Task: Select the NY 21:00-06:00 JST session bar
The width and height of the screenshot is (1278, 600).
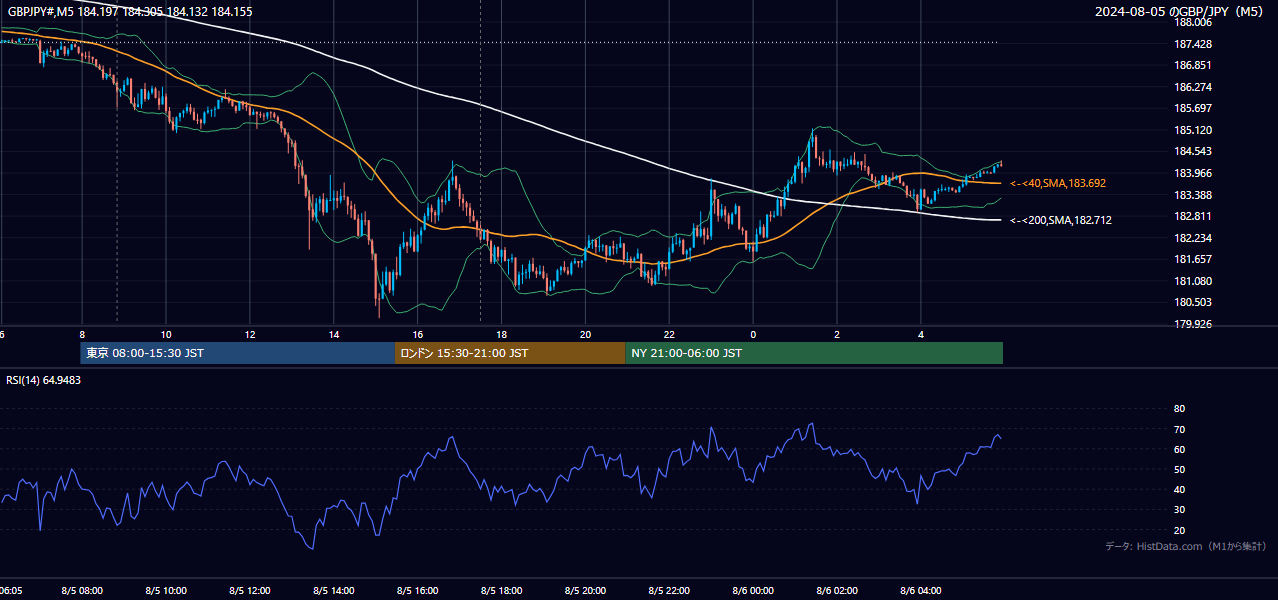Action: pyautogui.click(x=814, y=353)
